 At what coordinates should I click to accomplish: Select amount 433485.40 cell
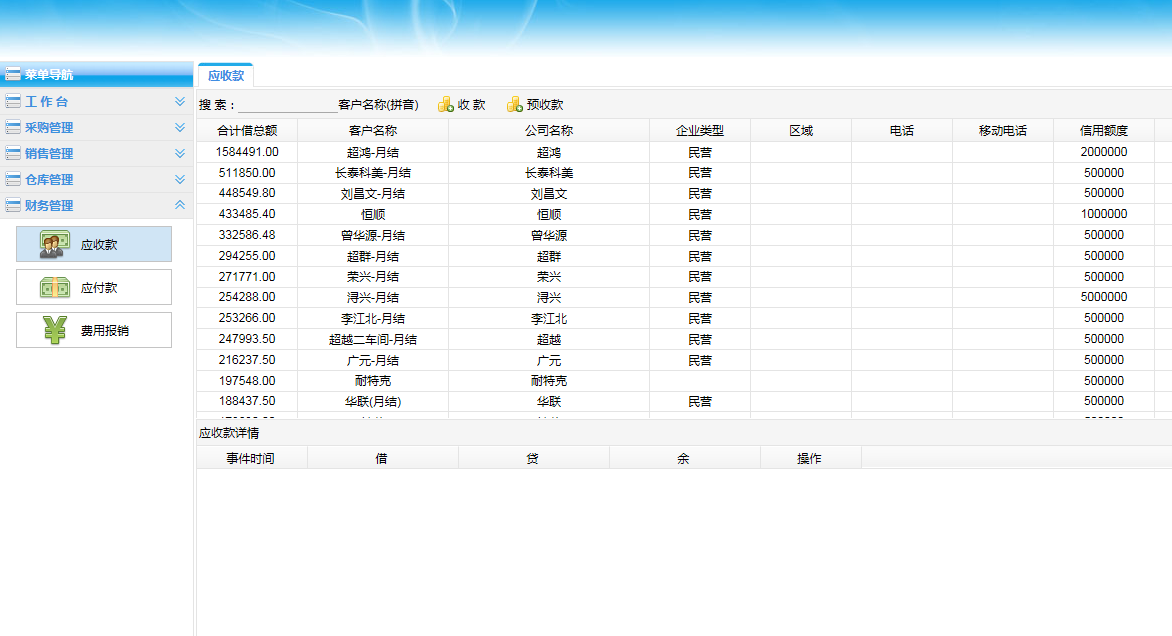tap(247, 214)
